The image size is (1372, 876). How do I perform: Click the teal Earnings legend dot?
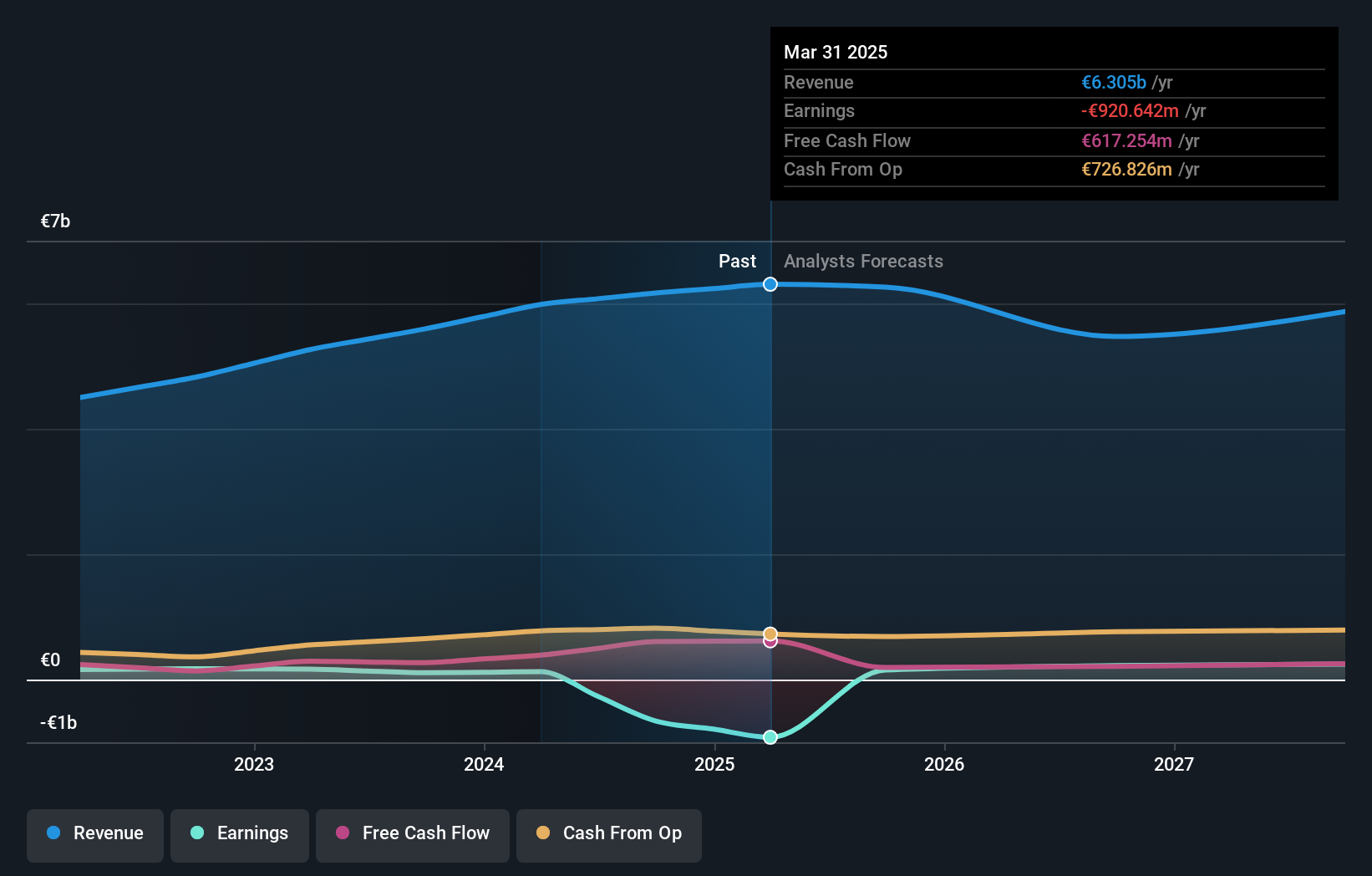point(196,833)
